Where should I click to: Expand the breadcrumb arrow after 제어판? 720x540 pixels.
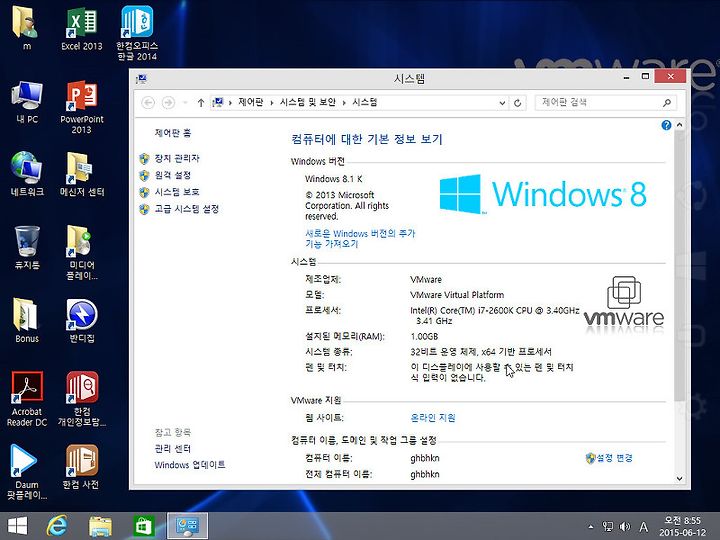[271, 103]
